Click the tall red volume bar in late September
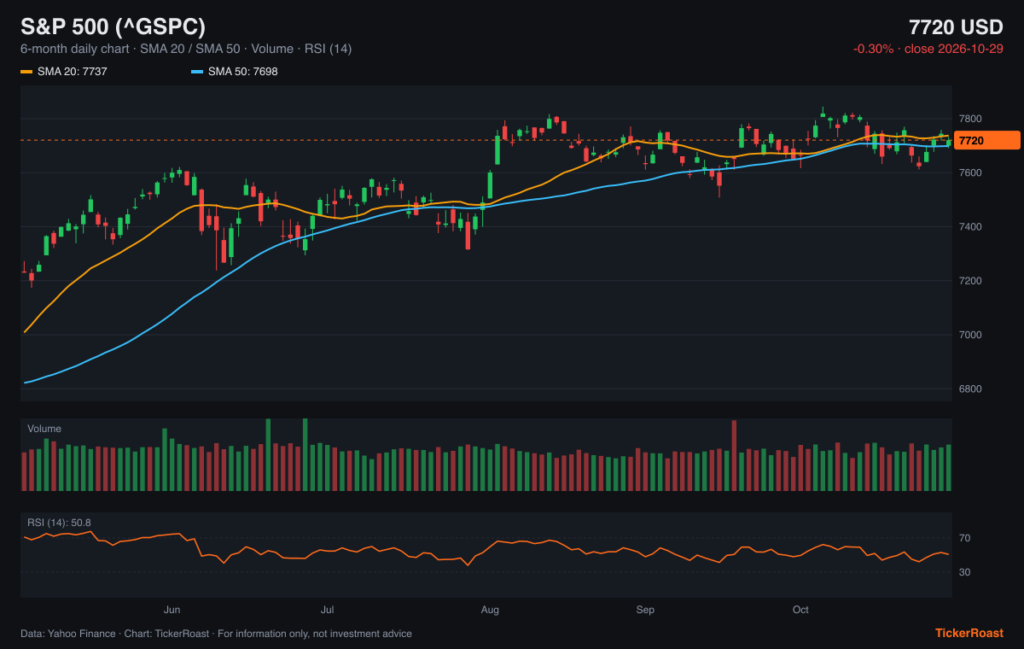 [x=734, y=456]
